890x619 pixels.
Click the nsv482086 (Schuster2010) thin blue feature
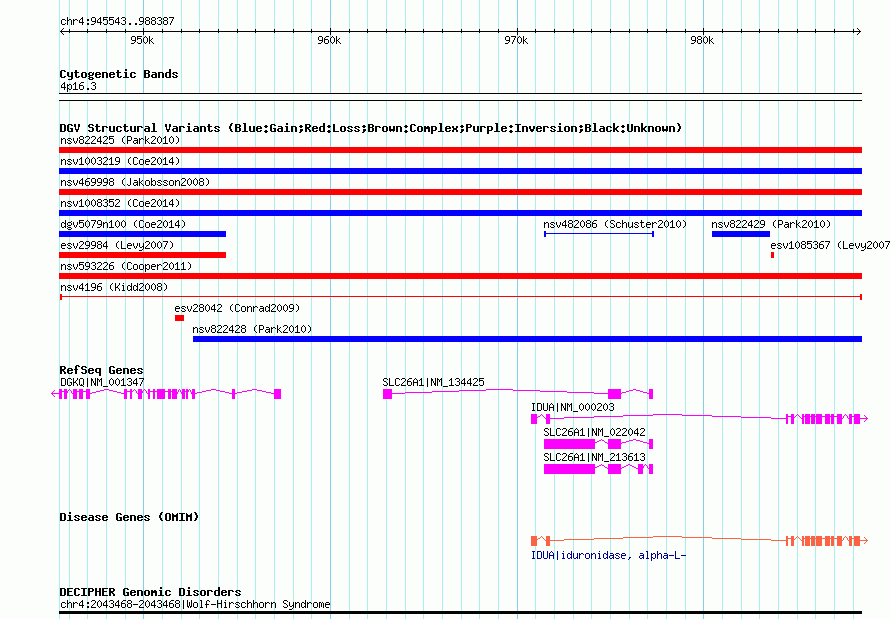tap(599, 234)
